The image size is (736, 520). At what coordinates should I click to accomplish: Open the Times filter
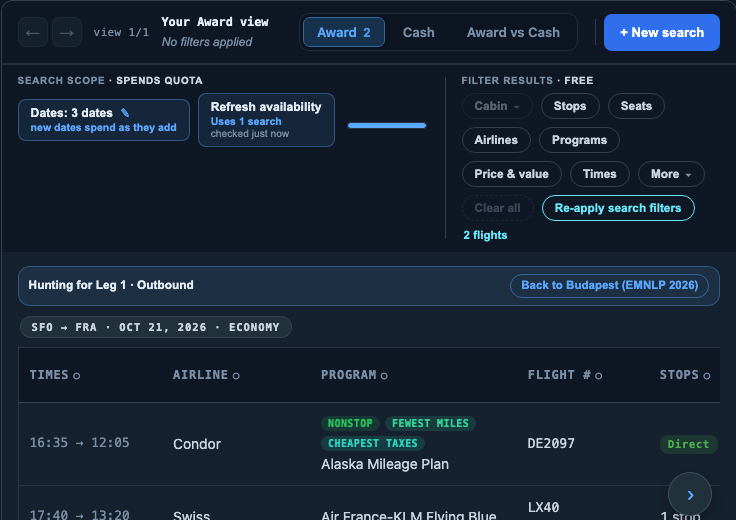pos(599,174)
